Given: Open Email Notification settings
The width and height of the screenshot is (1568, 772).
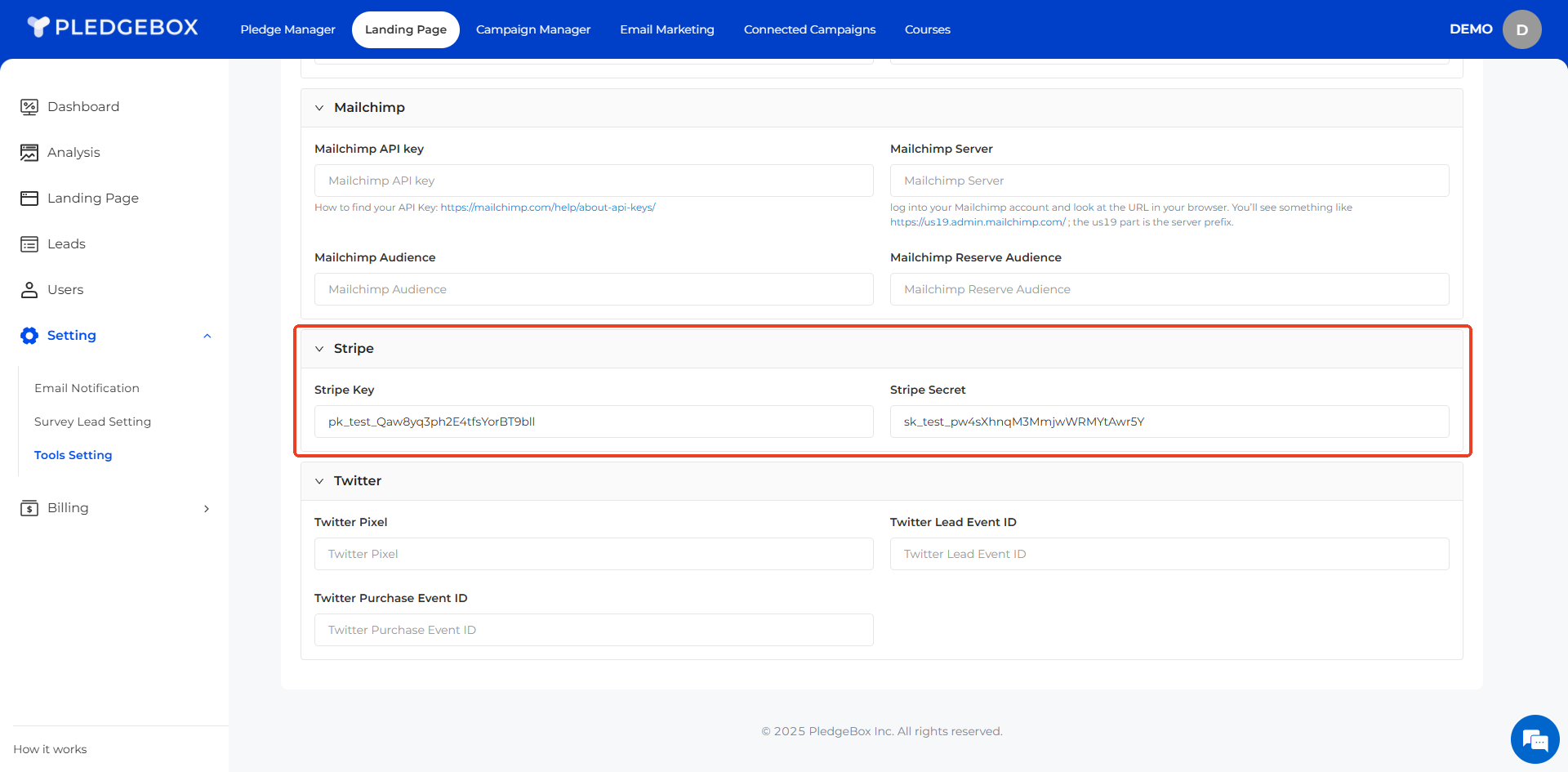Looking at the screenshot, I should click(87, 388).
